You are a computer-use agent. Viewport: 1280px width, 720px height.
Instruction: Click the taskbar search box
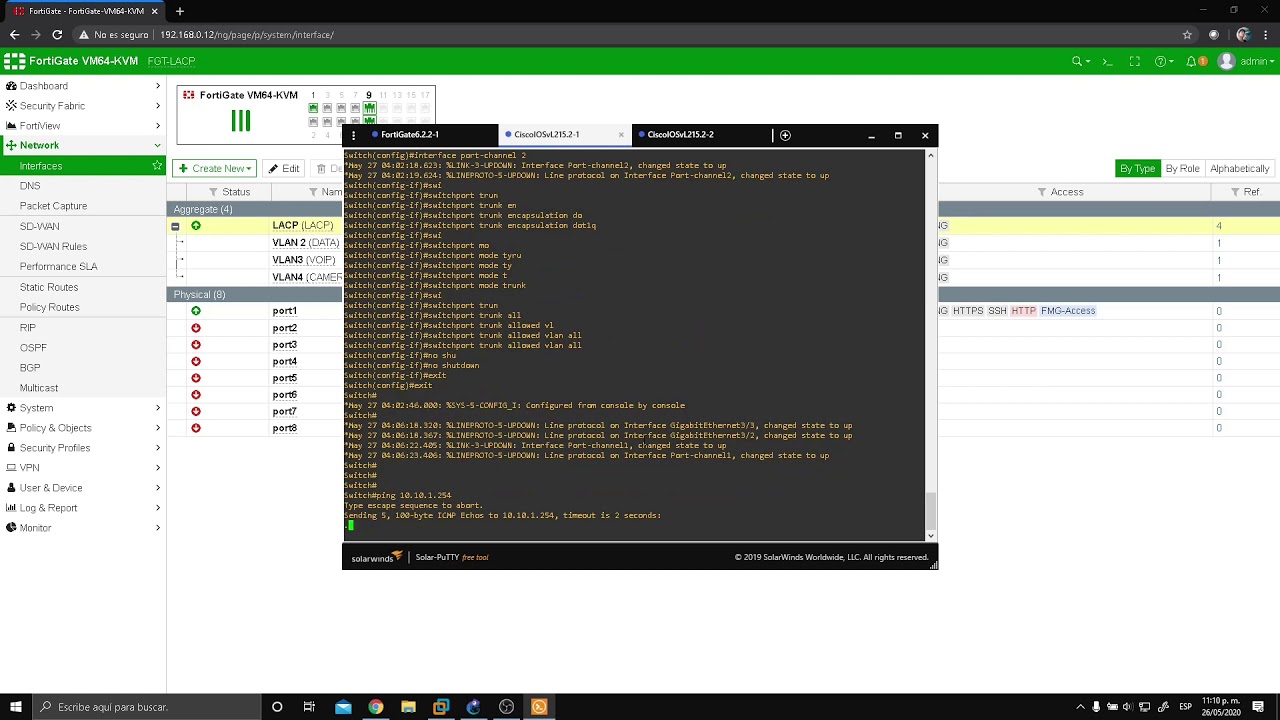(x=145, y=707)
